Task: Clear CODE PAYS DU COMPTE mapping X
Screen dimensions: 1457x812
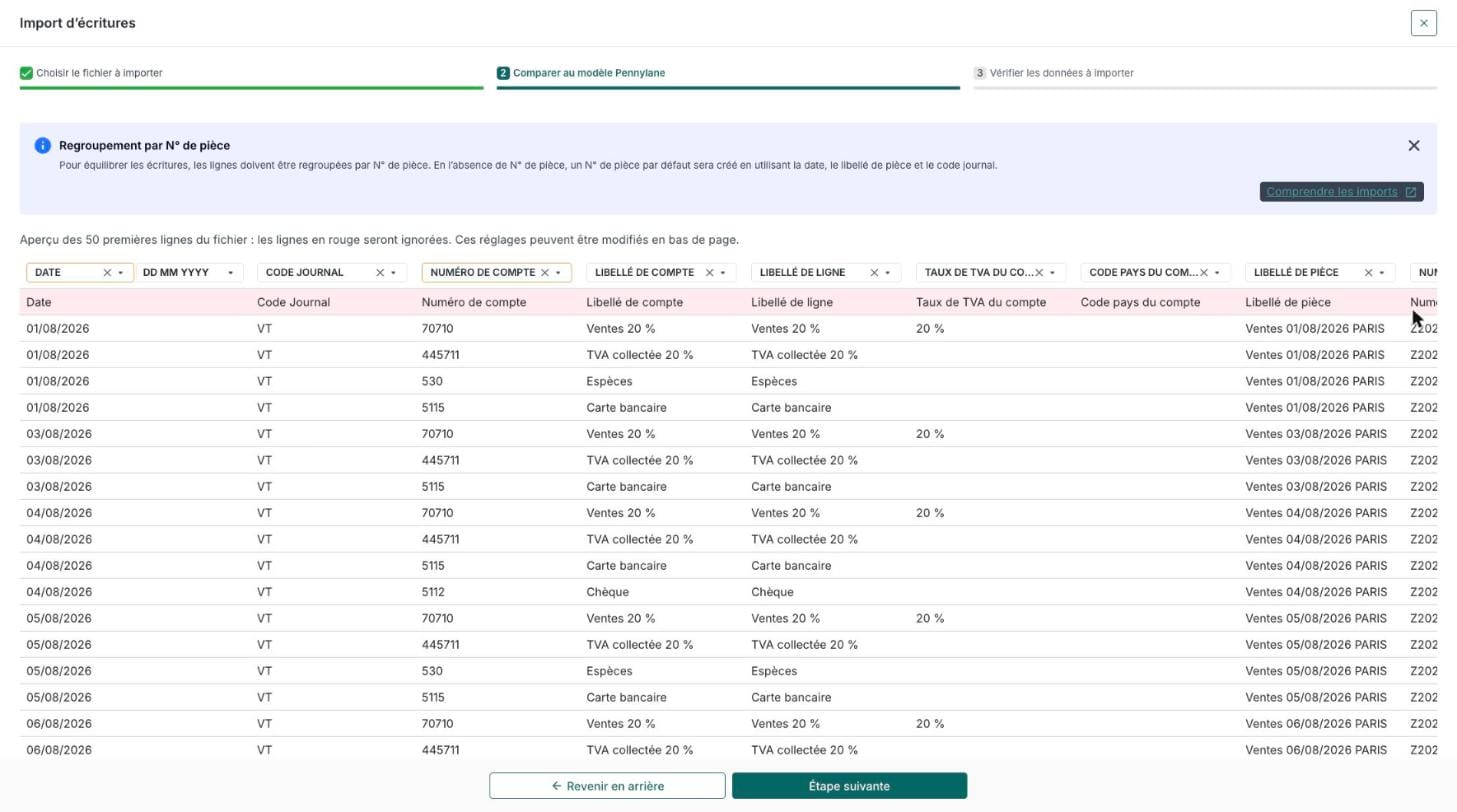Action: tap(1204, 273)
